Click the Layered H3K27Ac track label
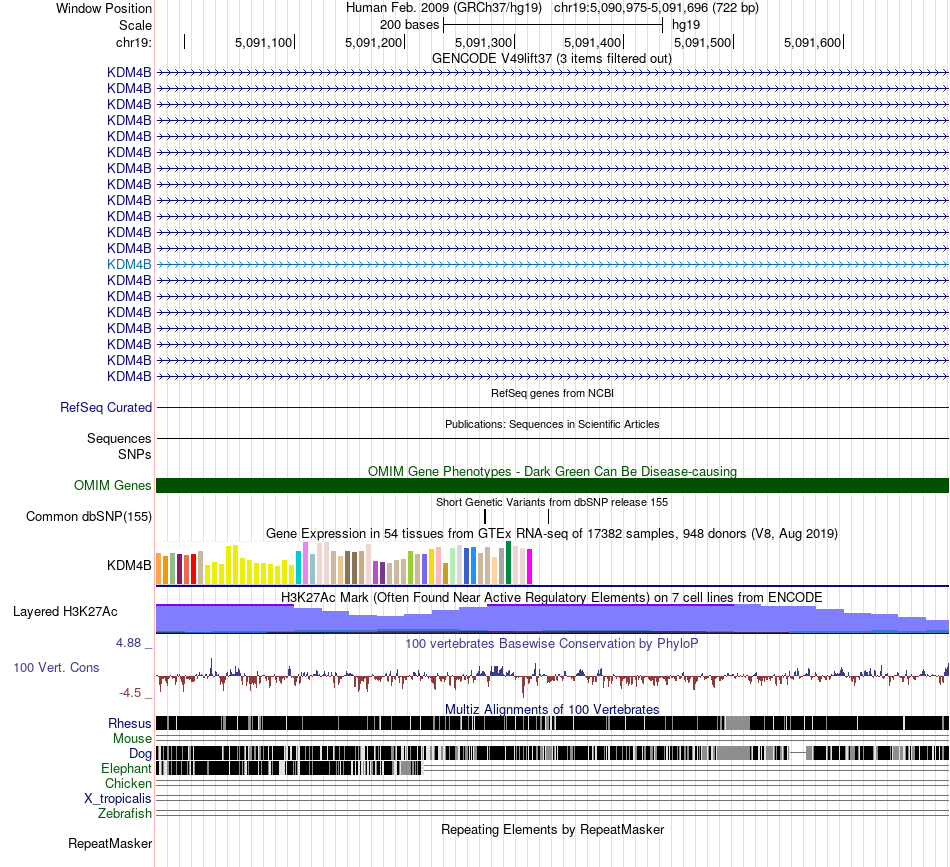 coord(65,611)
